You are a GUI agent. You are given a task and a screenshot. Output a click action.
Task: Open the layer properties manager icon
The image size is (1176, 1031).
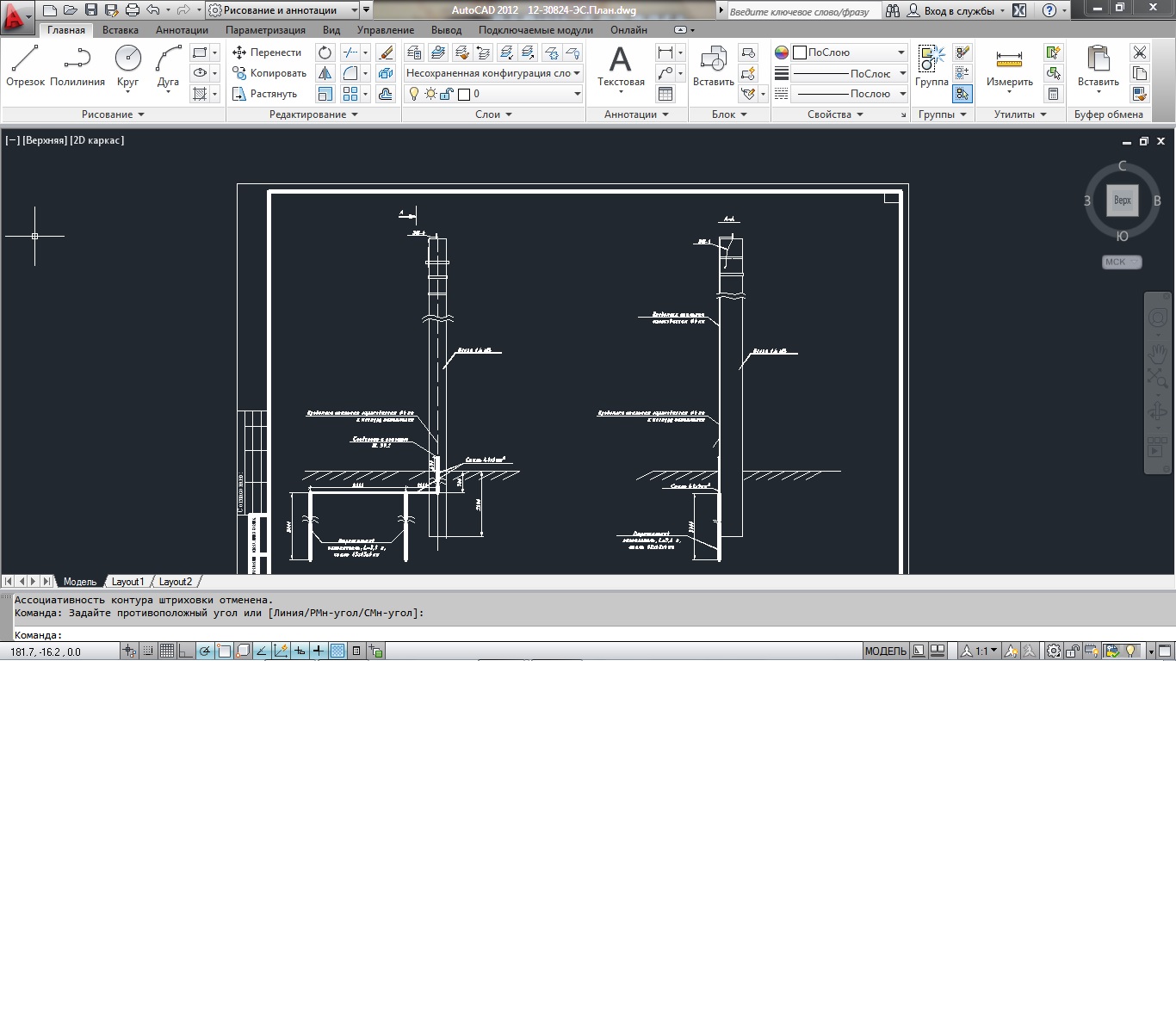(x=414, y=52)
